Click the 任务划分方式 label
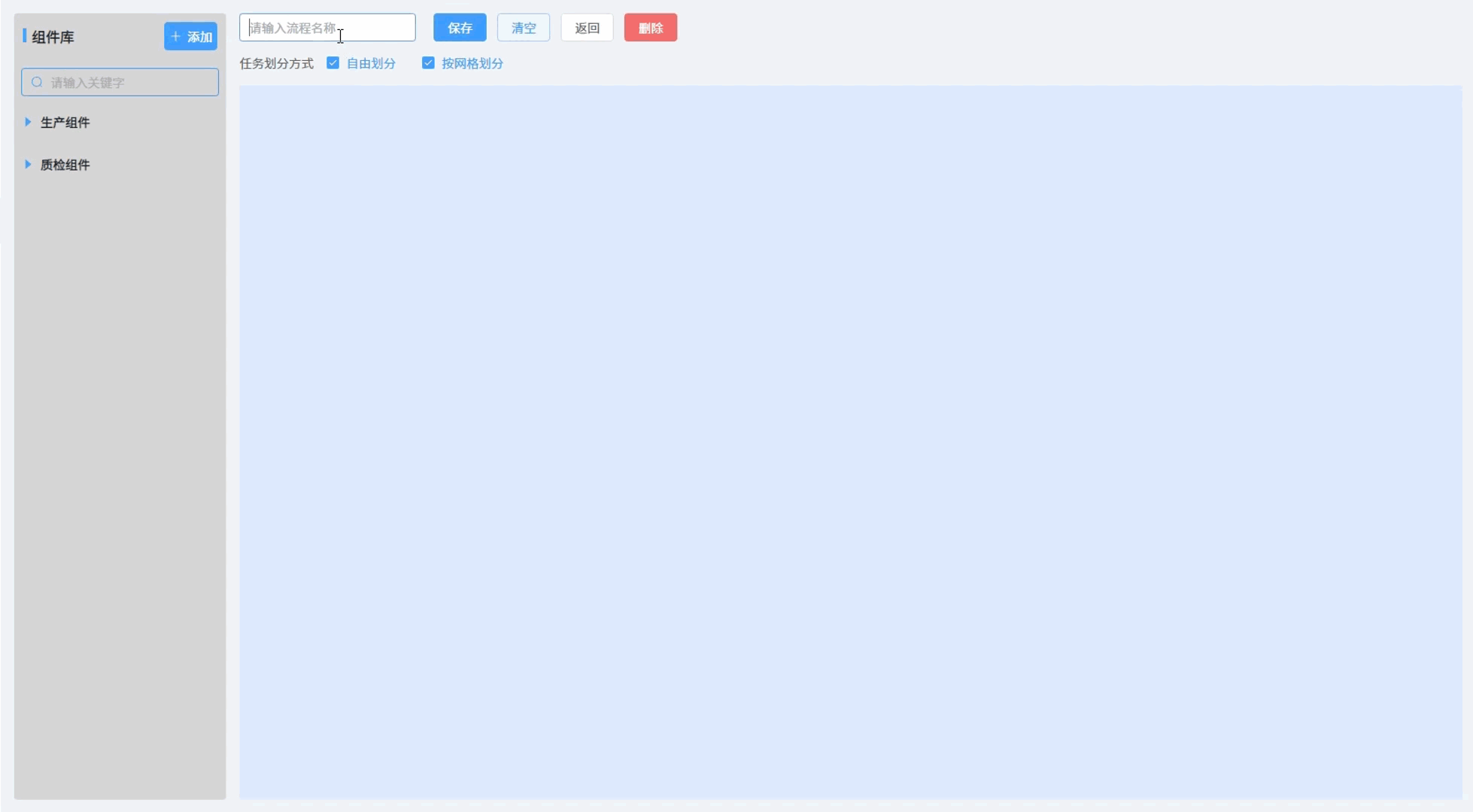Image resolution: width=1473 pixels, height=812 pixels. 276,64
